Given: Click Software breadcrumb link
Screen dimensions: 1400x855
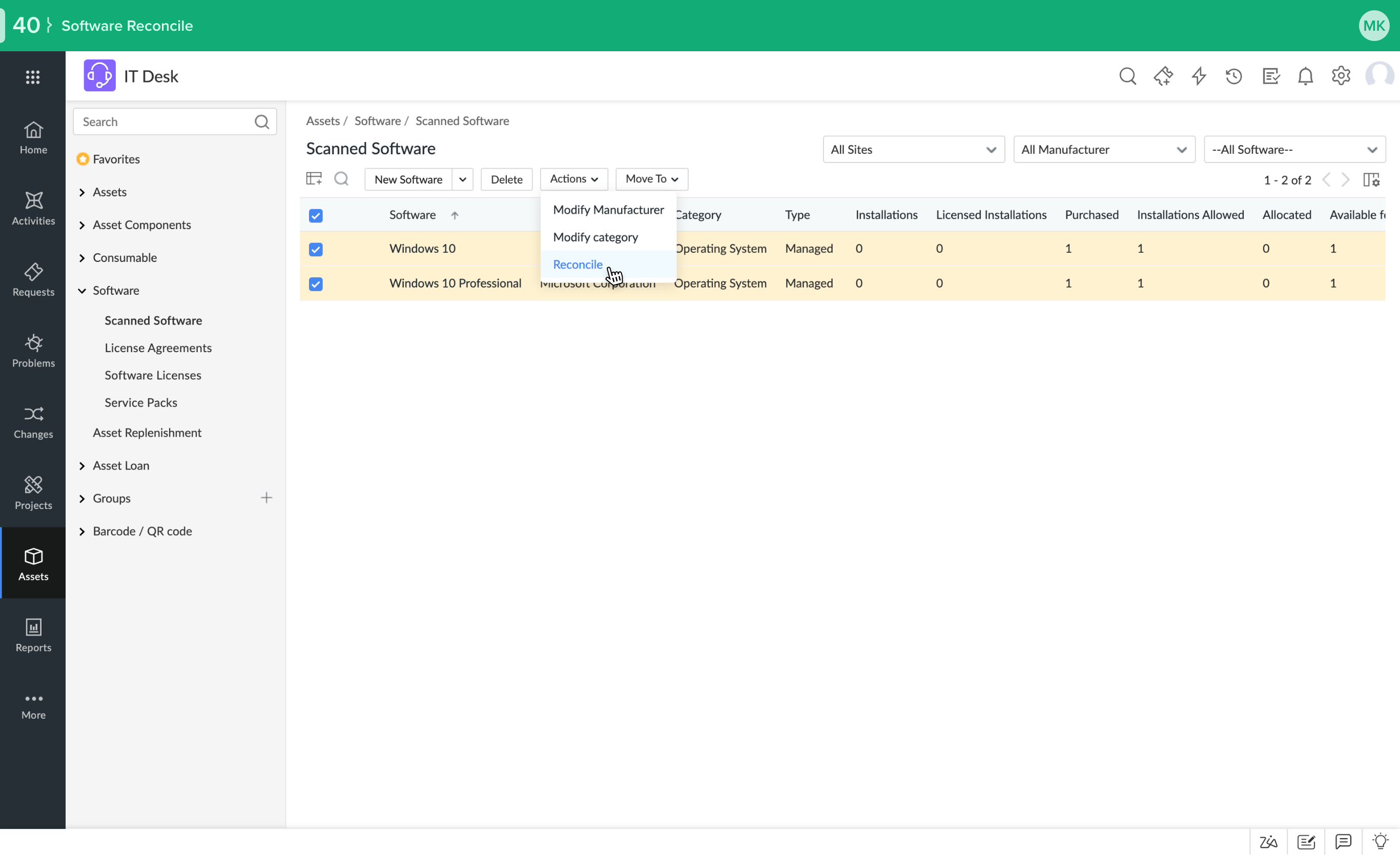Looking at the screenshot, I should 377,120.
